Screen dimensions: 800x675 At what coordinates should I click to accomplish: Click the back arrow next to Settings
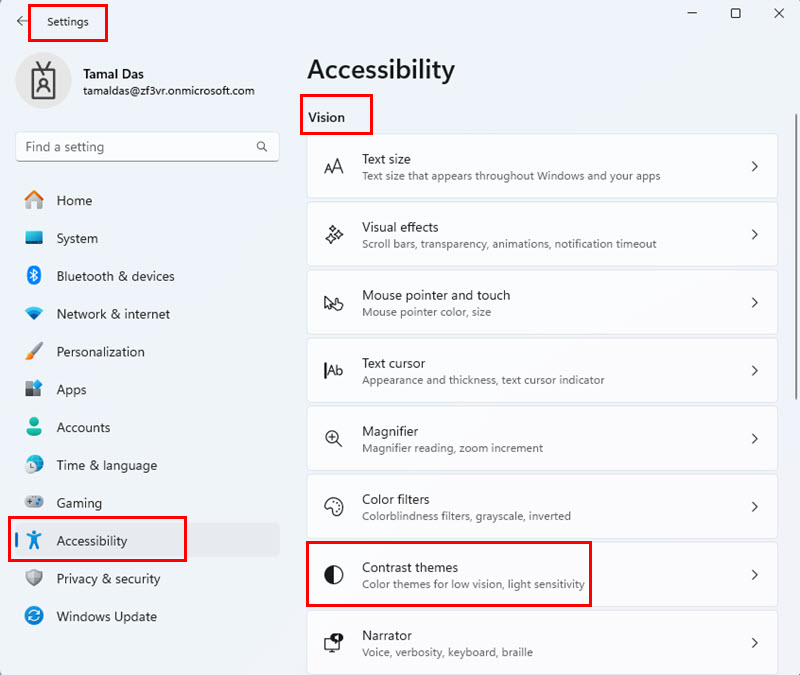(x=21, y=21)
